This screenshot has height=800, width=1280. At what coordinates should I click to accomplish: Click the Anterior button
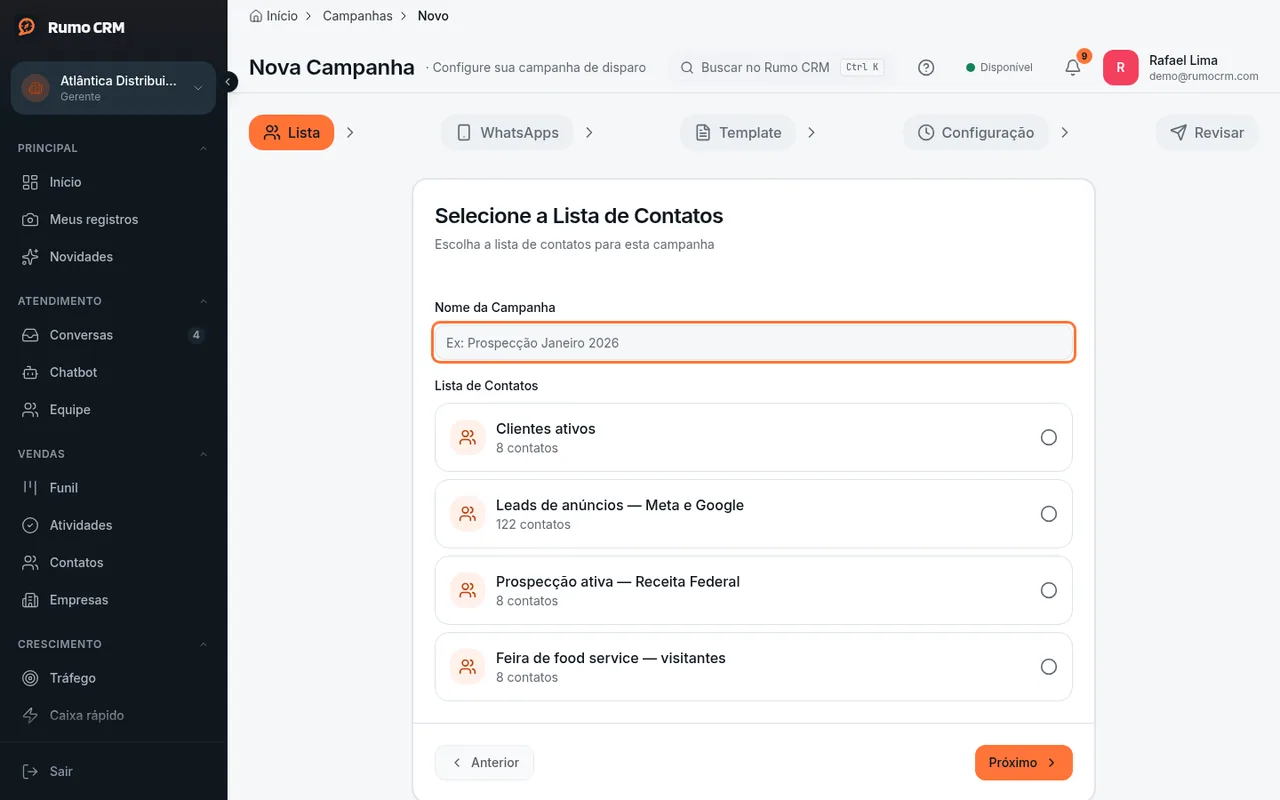pos(484,762)
